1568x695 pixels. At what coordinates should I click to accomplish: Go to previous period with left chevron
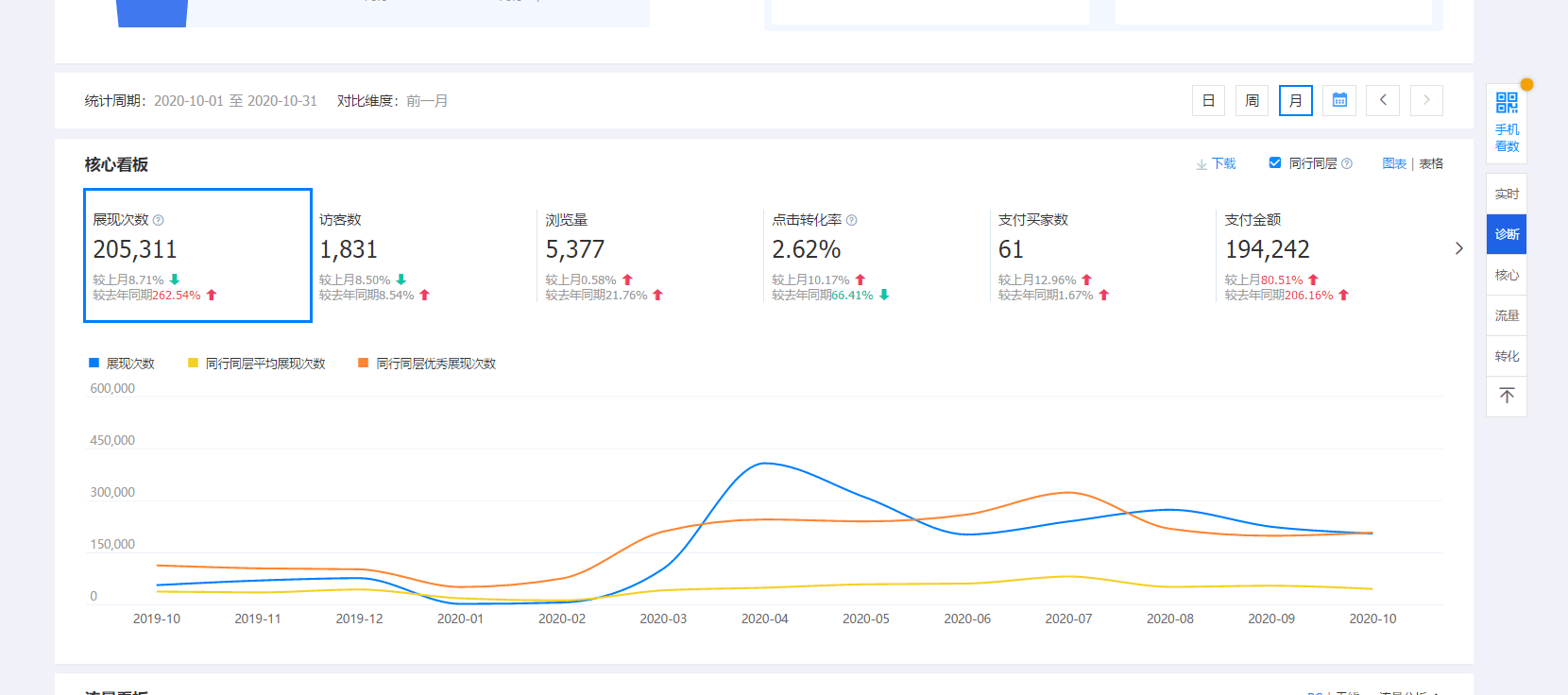pos(1383,100)
